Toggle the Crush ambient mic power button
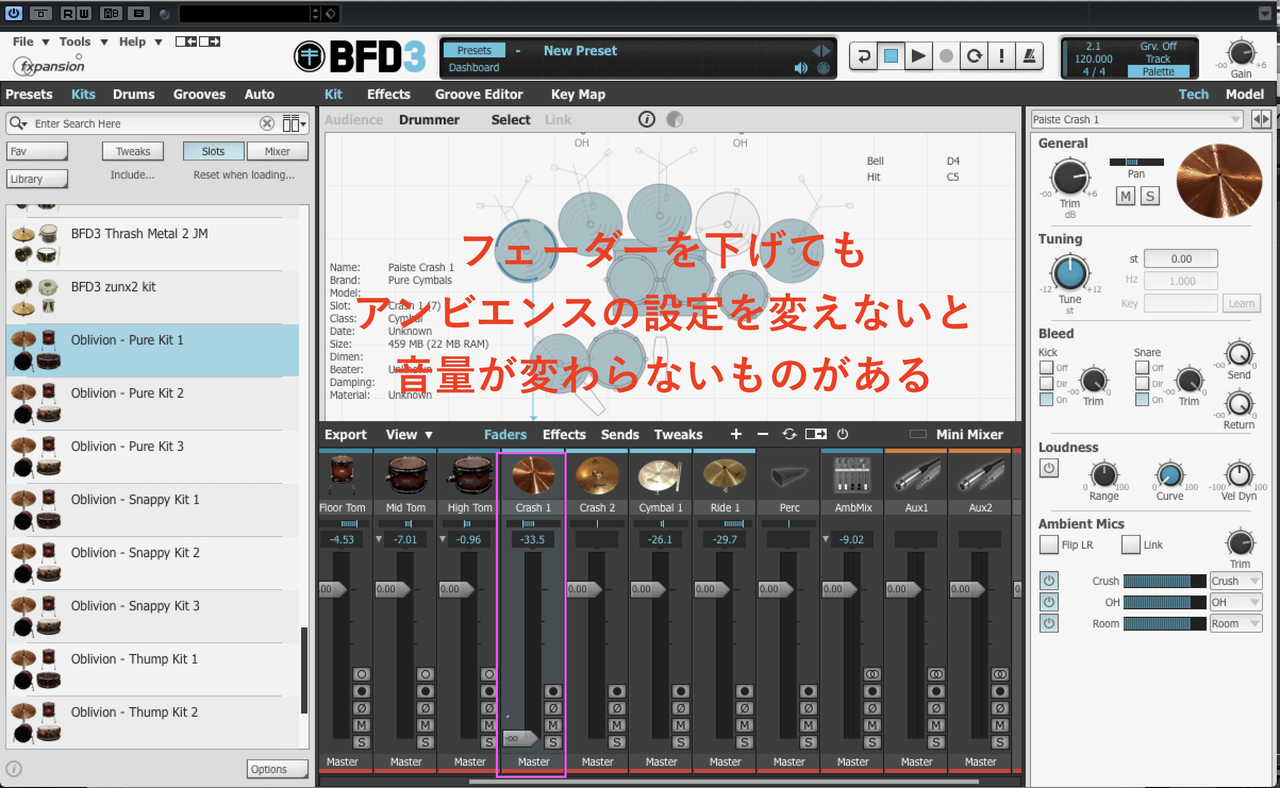 pos(1049,581)
